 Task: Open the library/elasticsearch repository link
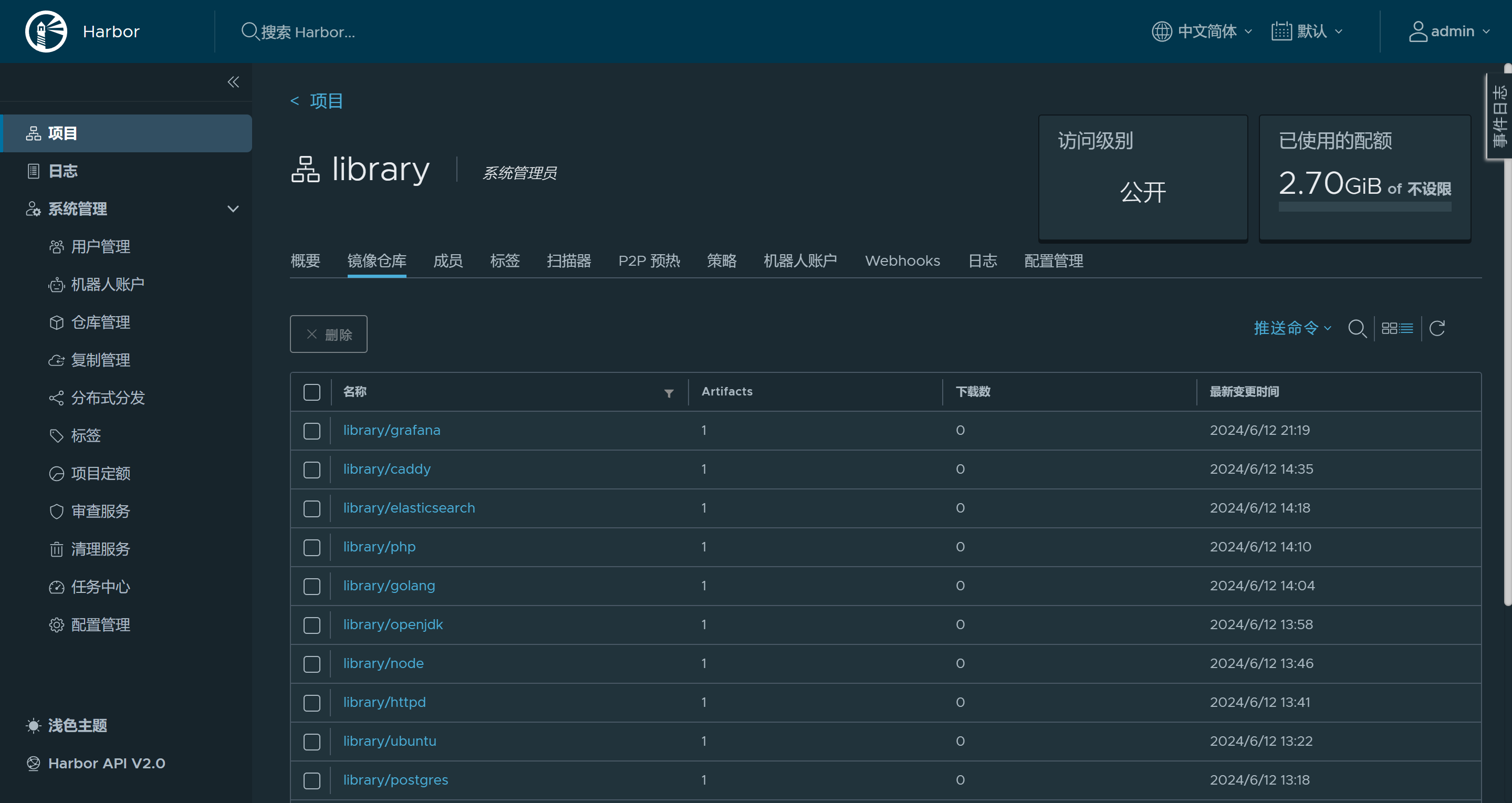pyautogui.click(x=409, y=508)
